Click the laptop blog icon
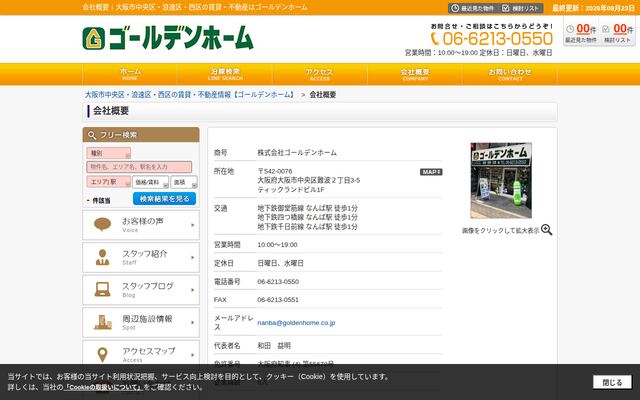Image resolution: width=640 pixels, height=400 pixels. [102, 289]
